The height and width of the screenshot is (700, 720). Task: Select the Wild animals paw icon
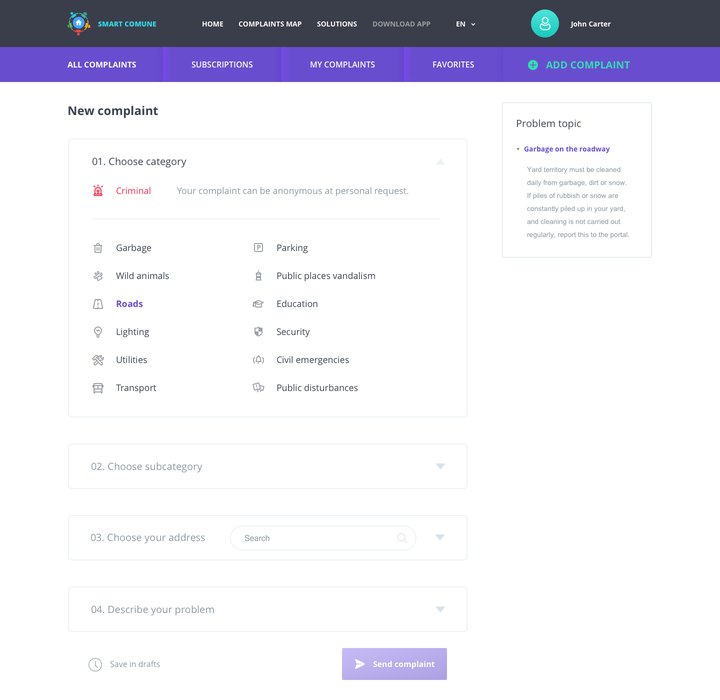(x=98, y=276)
